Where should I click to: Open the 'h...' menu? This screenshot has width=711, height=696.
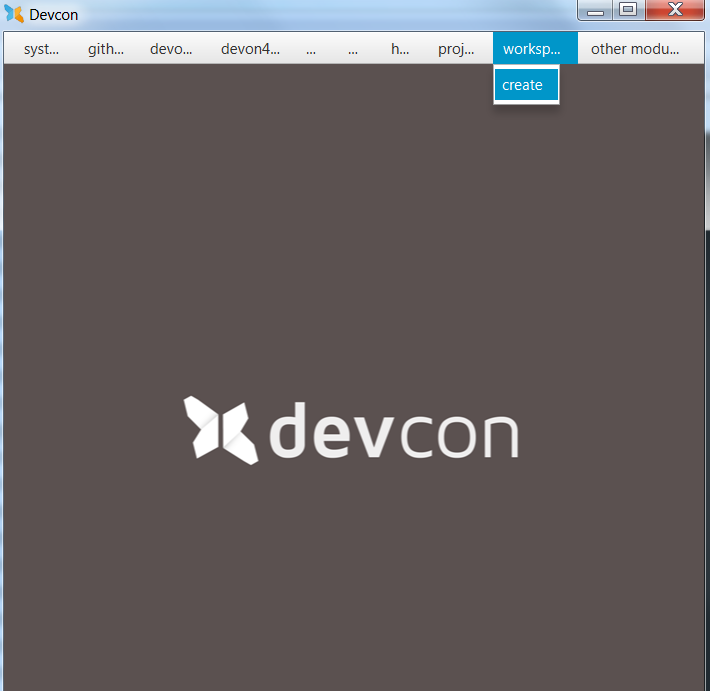pyautogui.click(x=399, y=49)
